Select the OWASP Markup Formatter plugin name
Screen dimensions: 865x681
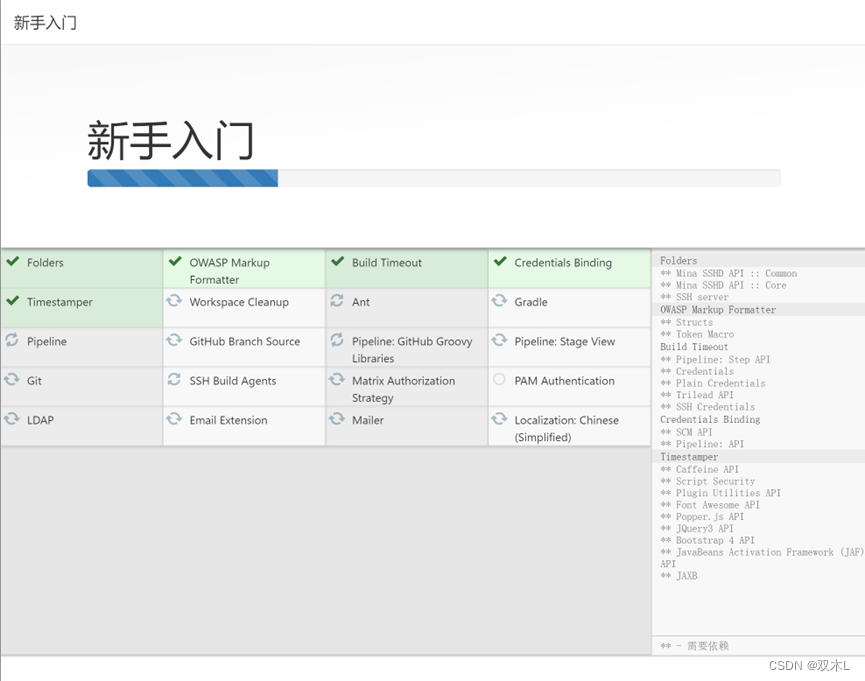tap(229, 271)
